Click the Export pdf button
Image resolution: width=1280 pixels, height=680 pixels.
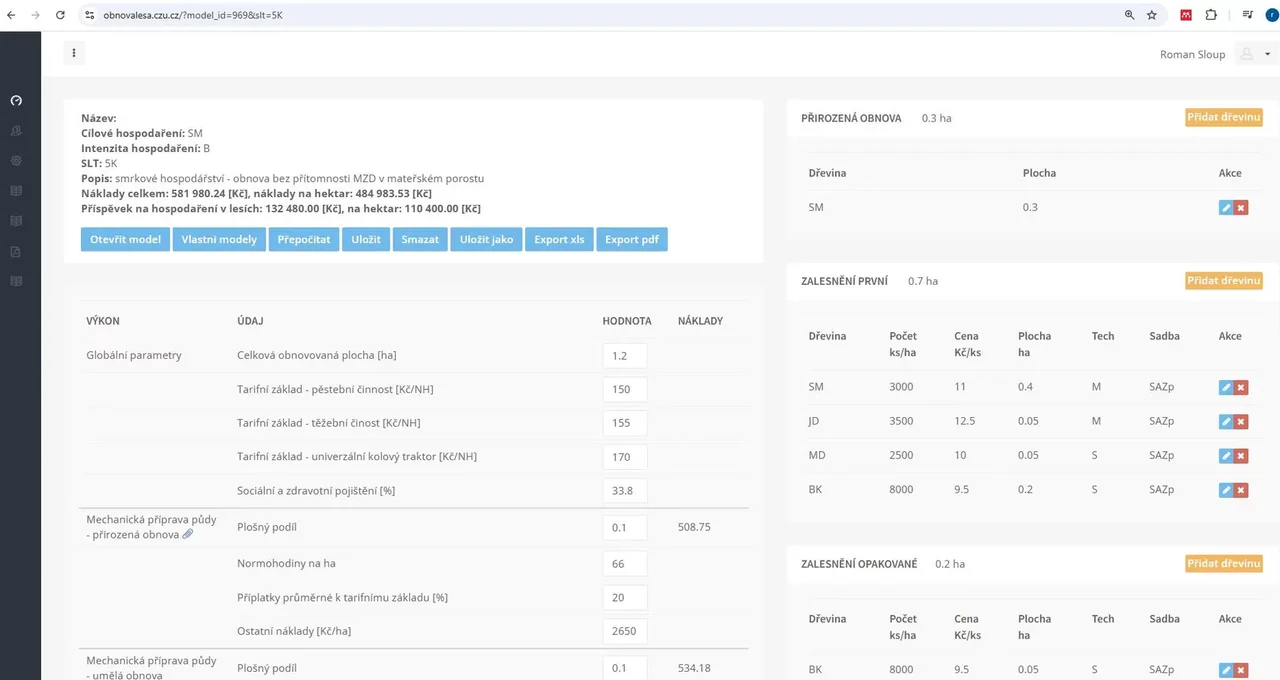pos(632,239)
